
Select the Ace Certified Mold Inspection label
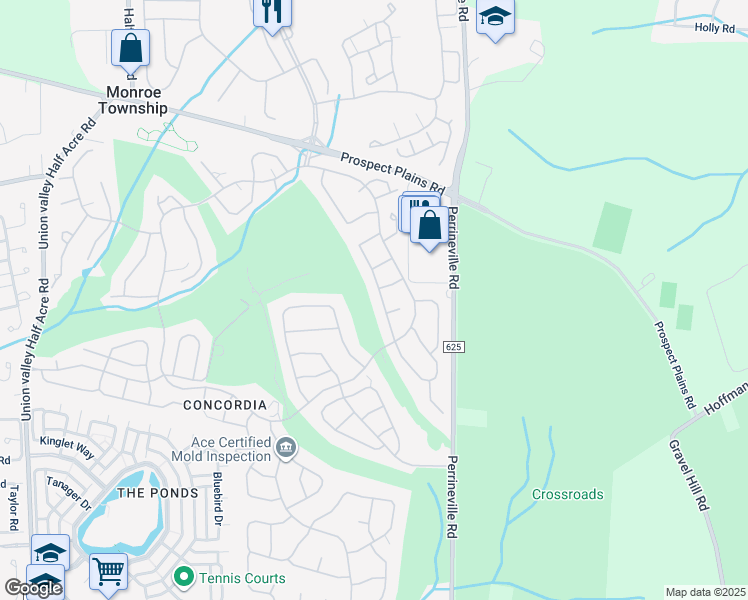coord(222,449)
